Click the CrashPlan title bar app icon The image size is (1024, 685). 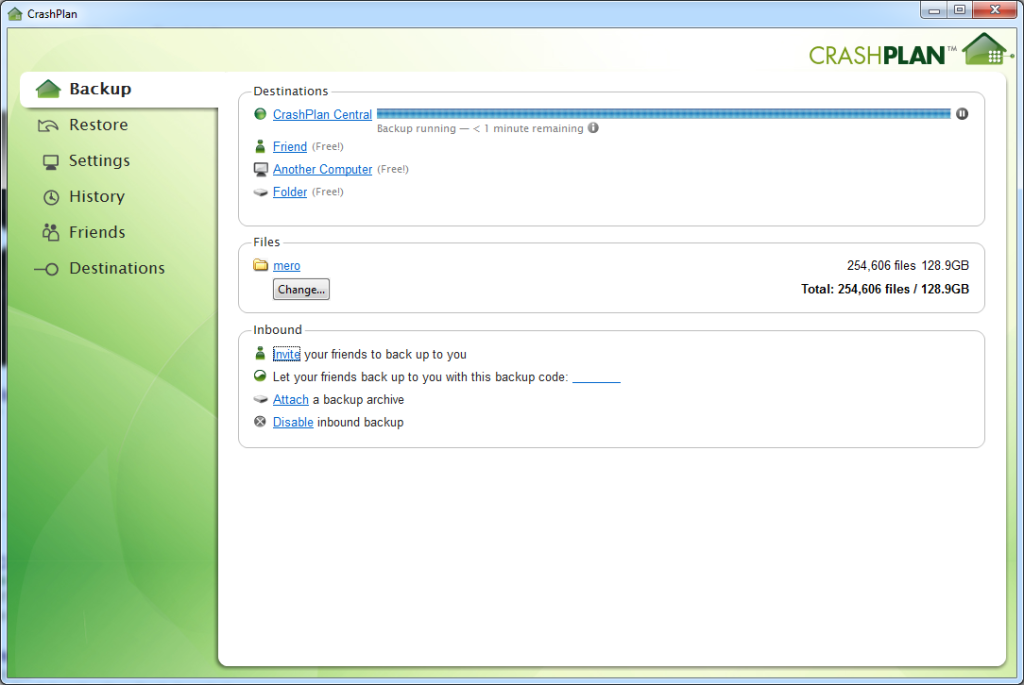tap(14, 13)
